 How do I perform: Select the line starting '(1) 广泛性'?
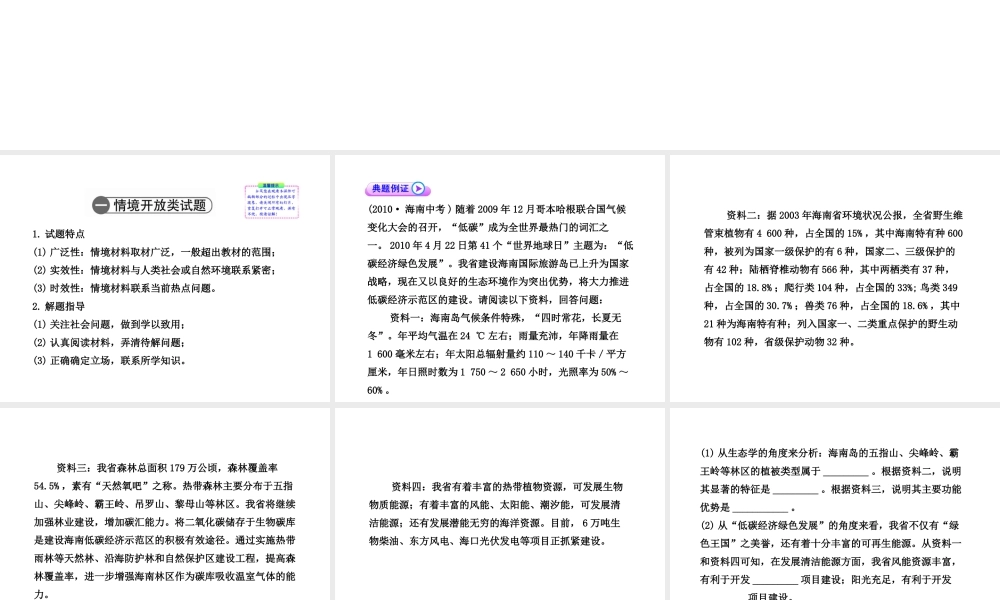[x=155, y=252]
